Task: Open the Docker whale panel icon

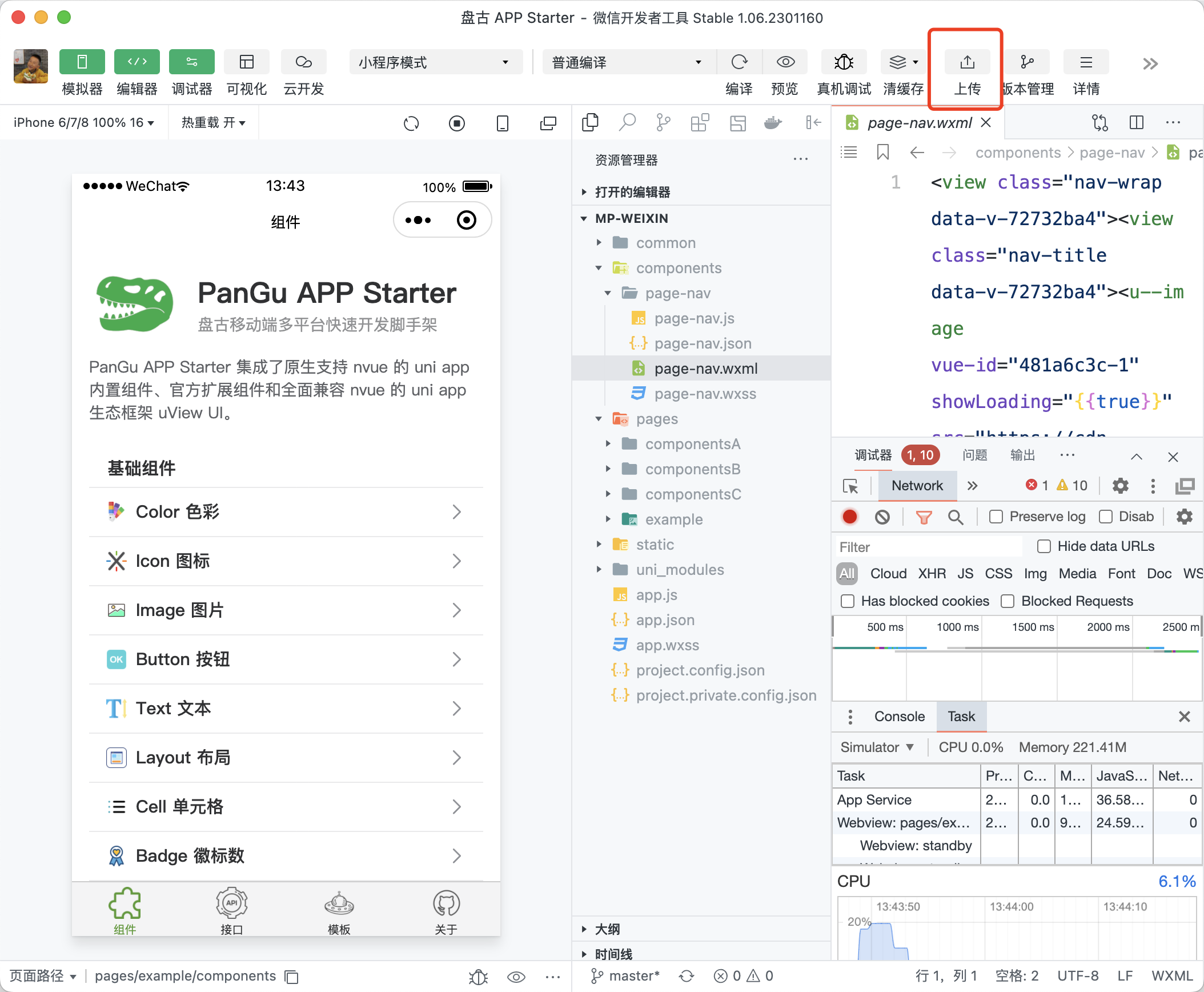Action: (773, 122)
